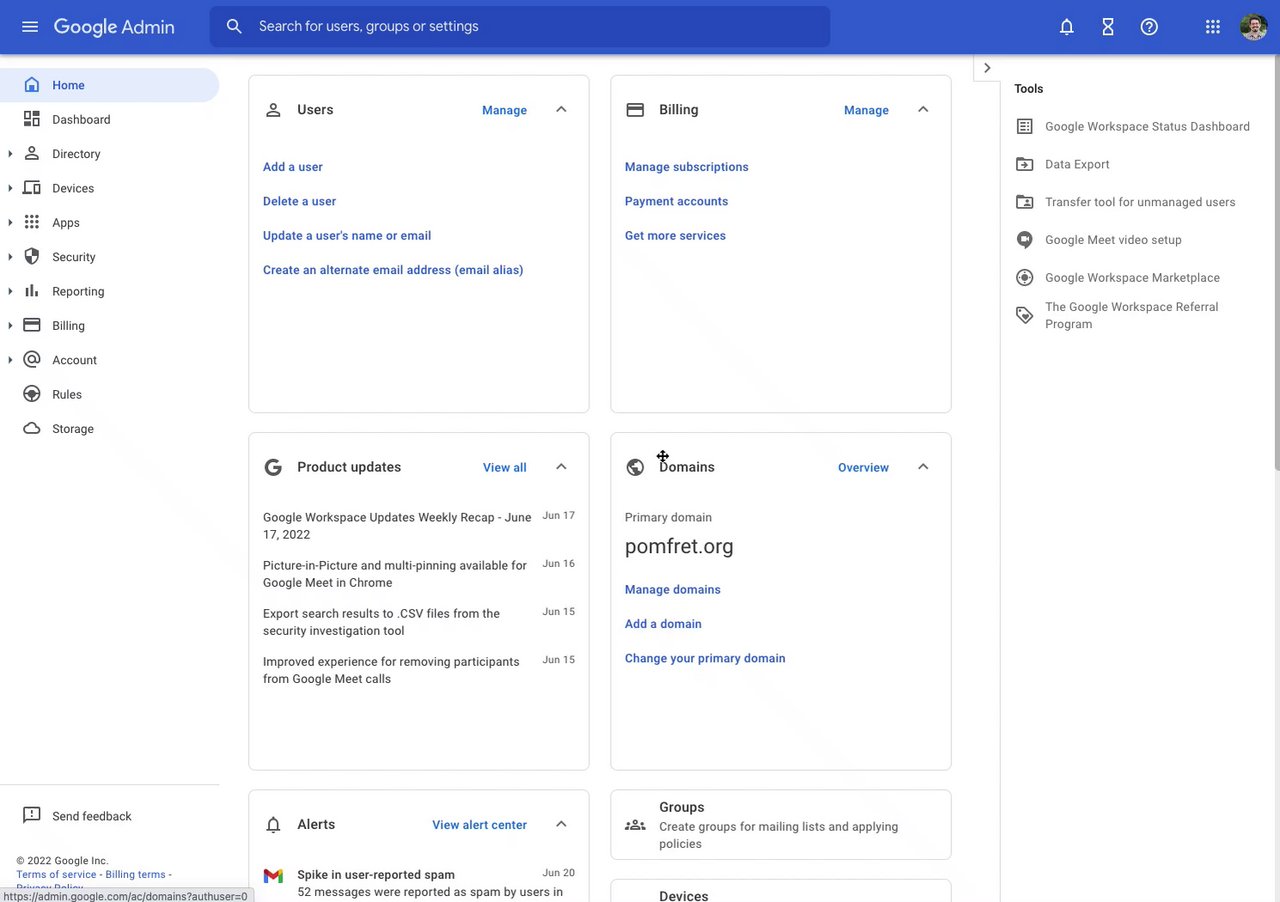Click the Google Workspace Status Dashboard icon
Viewport: 1280px width, 902px height.
coord(1025,127)
